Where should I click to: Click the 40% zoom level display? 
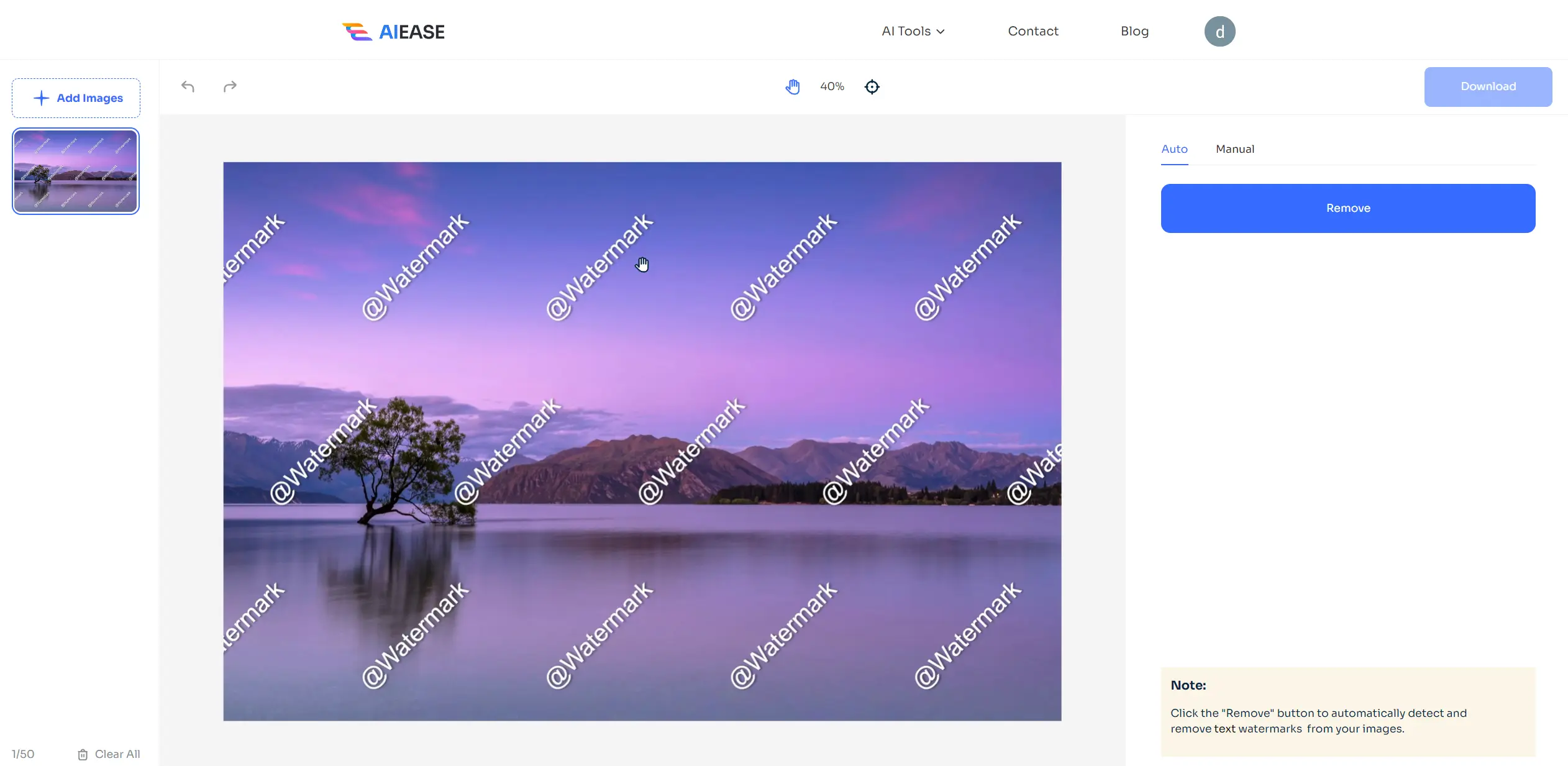pos(832,86)
